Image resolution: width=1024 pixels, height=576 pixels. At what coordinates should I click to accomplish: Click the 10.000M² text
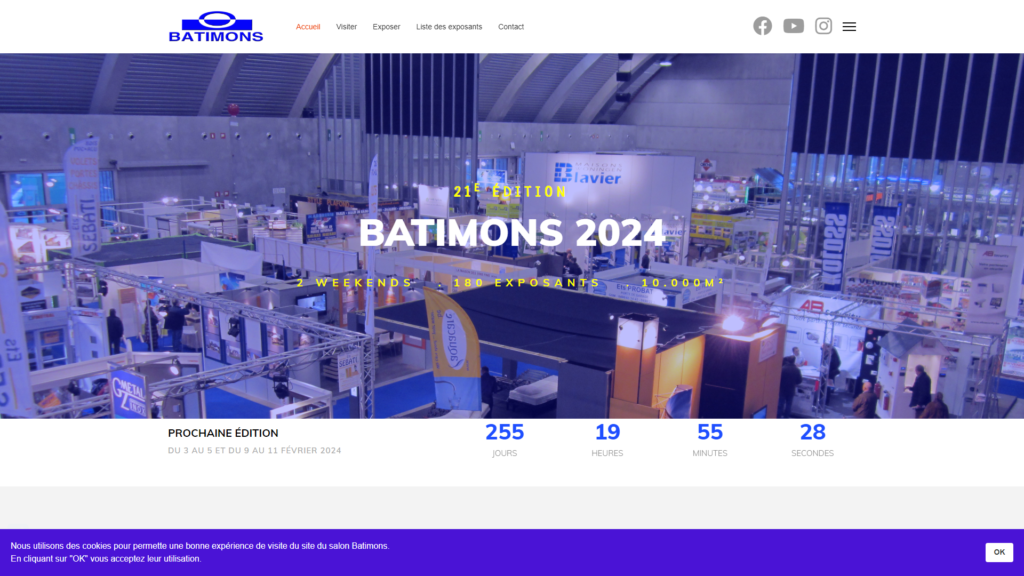683,283
